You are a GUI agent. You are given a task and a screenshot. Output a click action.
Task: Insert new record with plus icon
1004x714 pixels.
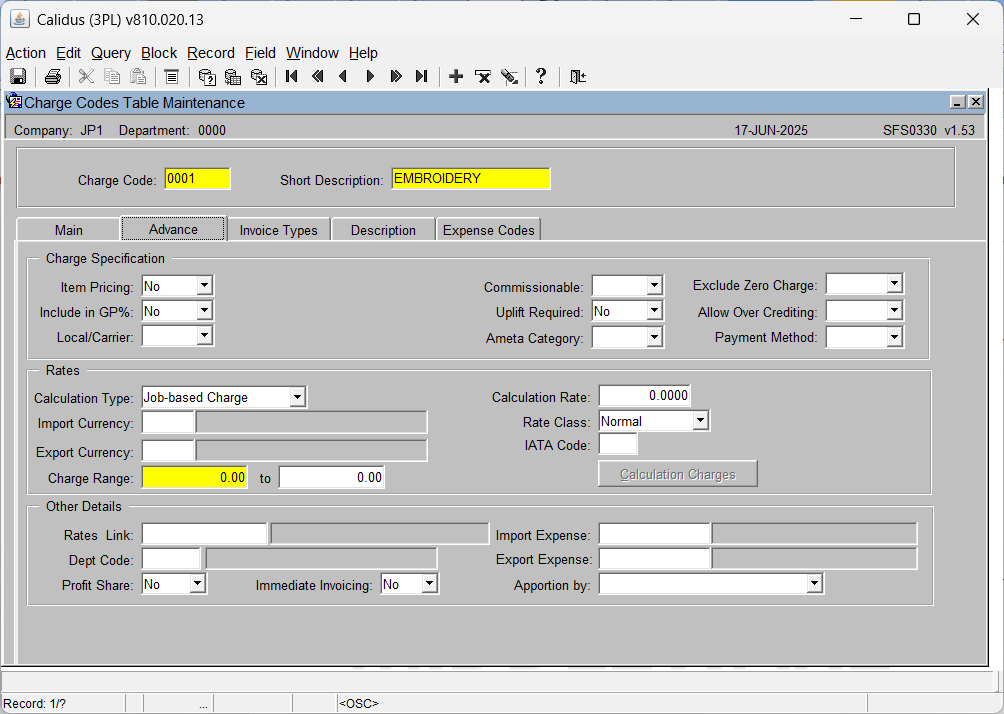[456, 77]
